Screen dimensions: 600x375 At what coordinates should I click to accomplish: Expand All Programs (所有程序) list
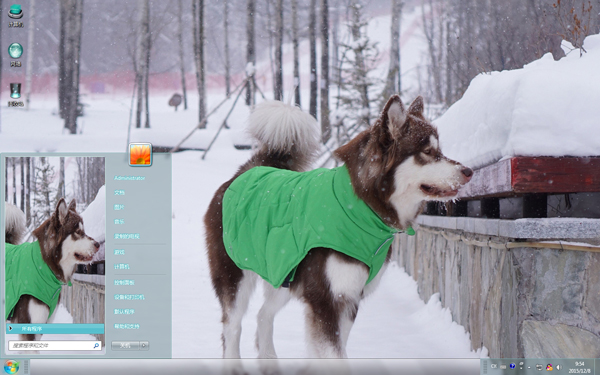[55, 329]
